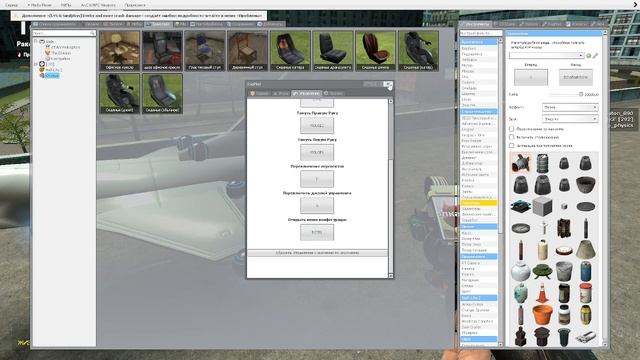The height and width of the screenshot is (360, 640).
Task: Select the gray cube model icon
Action: click(542, 207)
